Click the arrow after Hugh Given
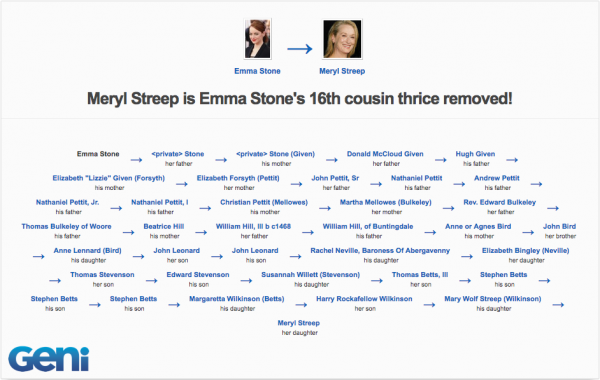 [512, 160]
